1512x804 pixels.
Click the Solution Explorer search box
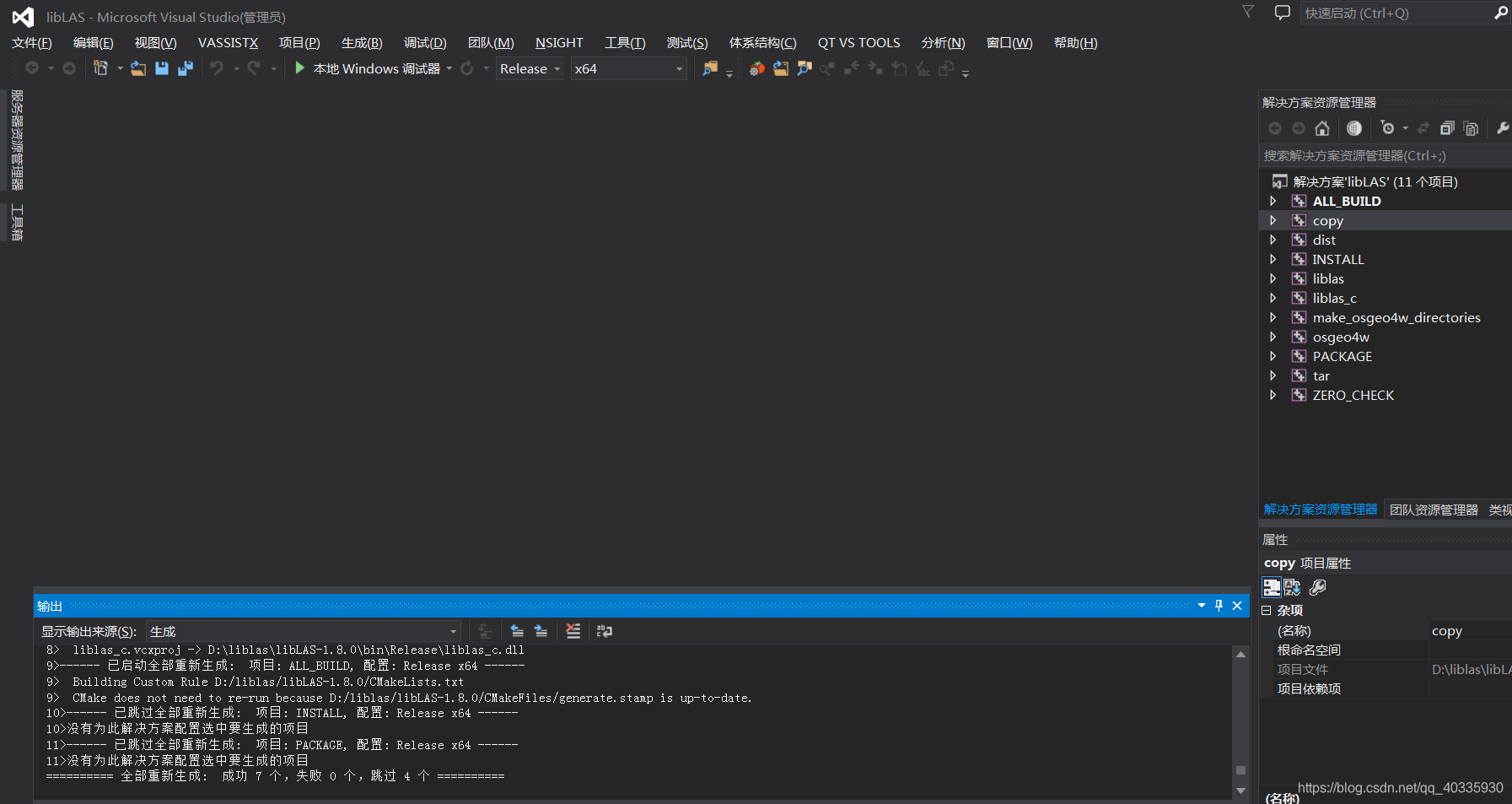pos(1386,155)
